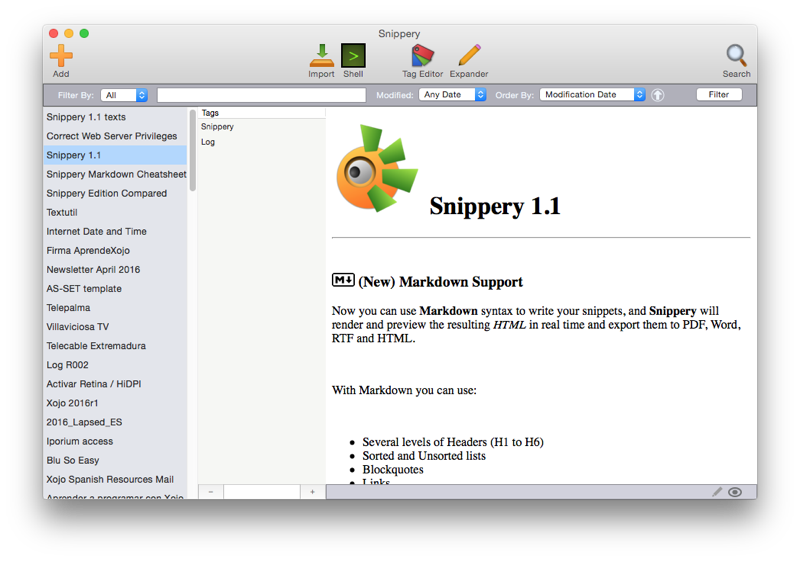Open Snippery Markdown Cheatsheet snippet
This screenshot has width=800, height=561.
[x=115, y=174]
